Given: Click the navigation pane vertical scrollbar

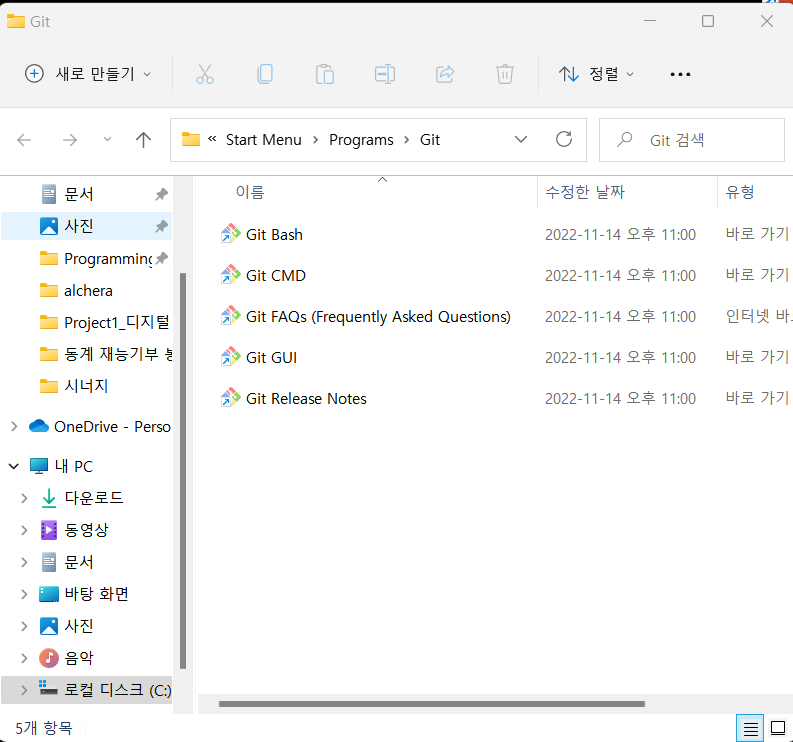Looking at the screenshot, I should [183, 470].
